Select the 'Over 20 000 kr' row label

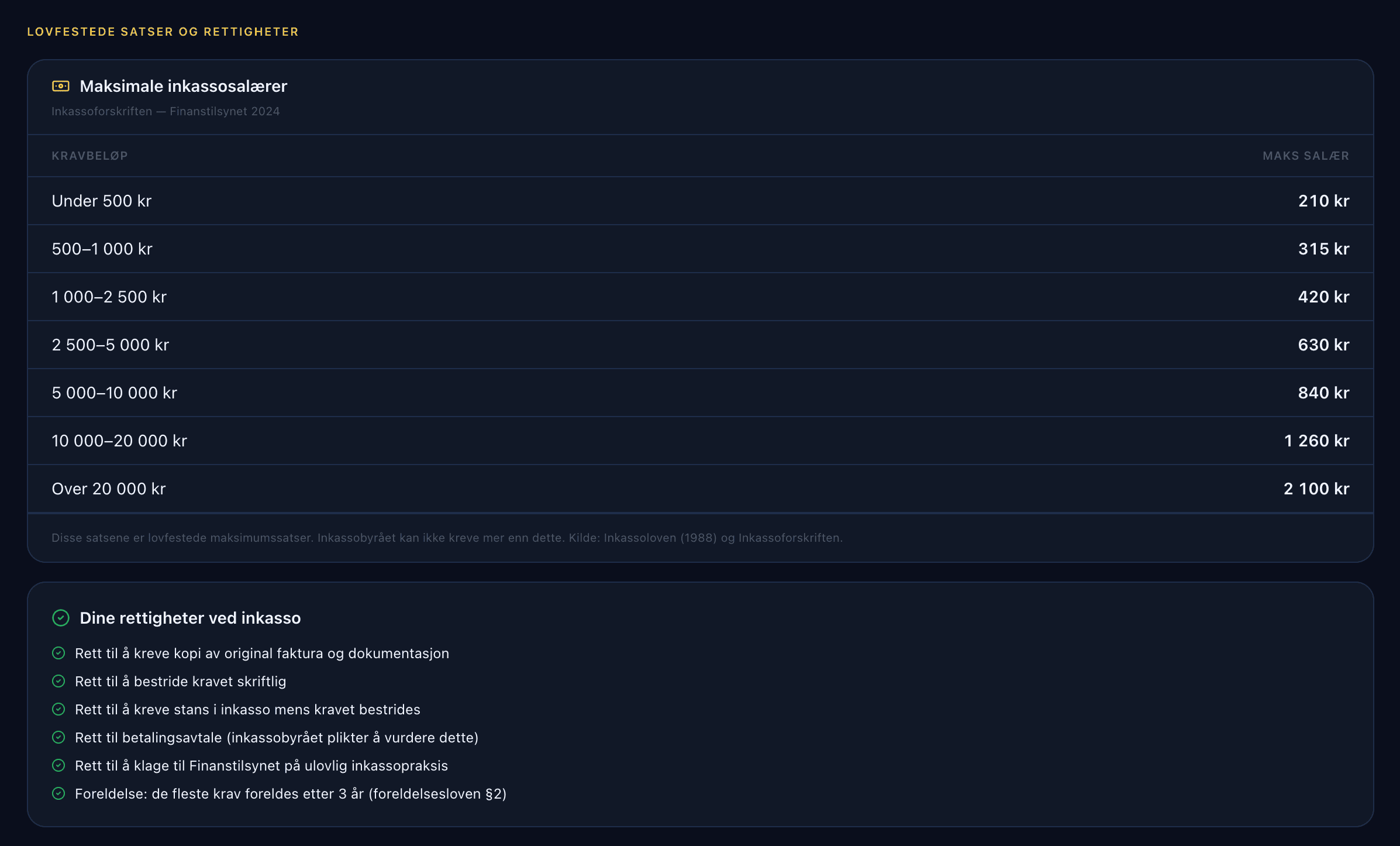coord(109,489)
